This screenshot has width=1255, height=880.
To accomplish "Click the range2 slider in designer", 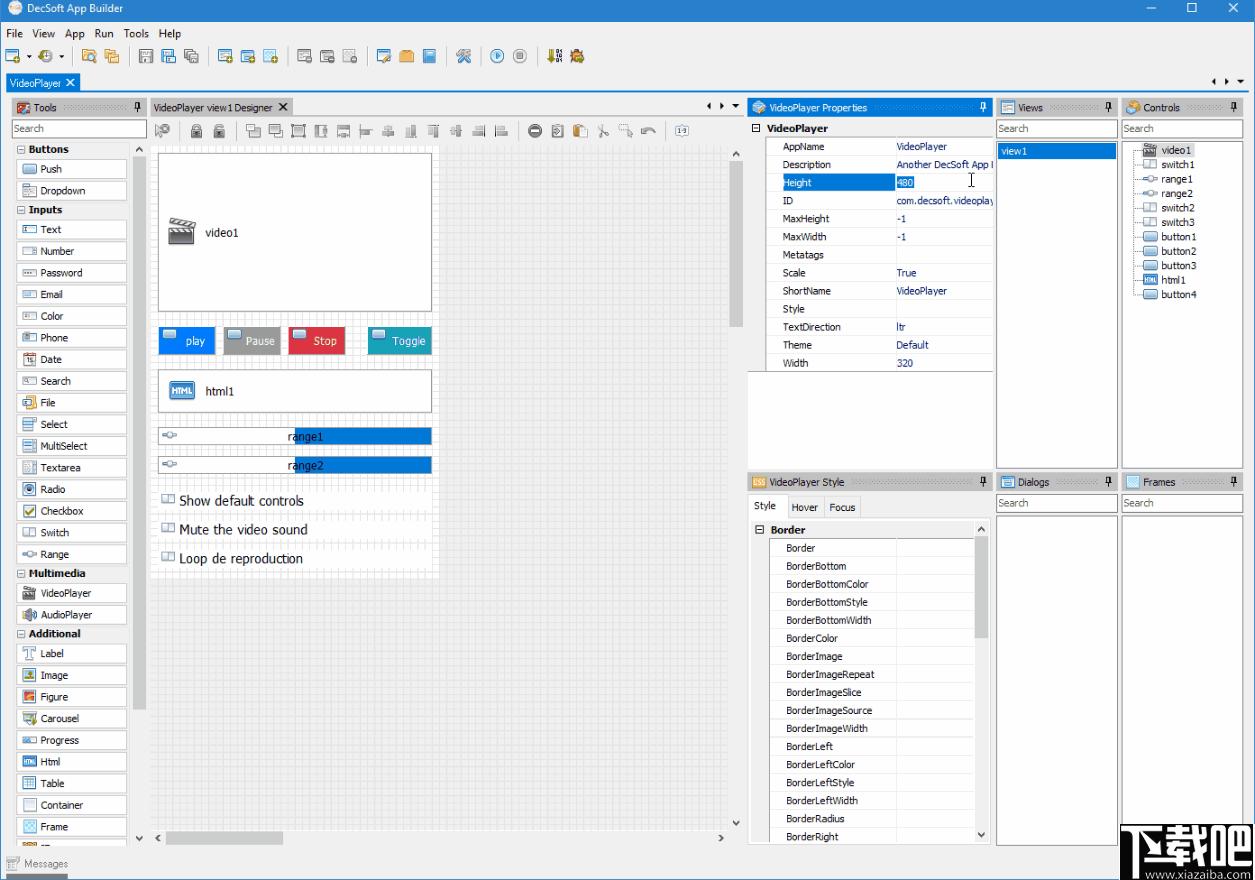I will coord(295,465).
